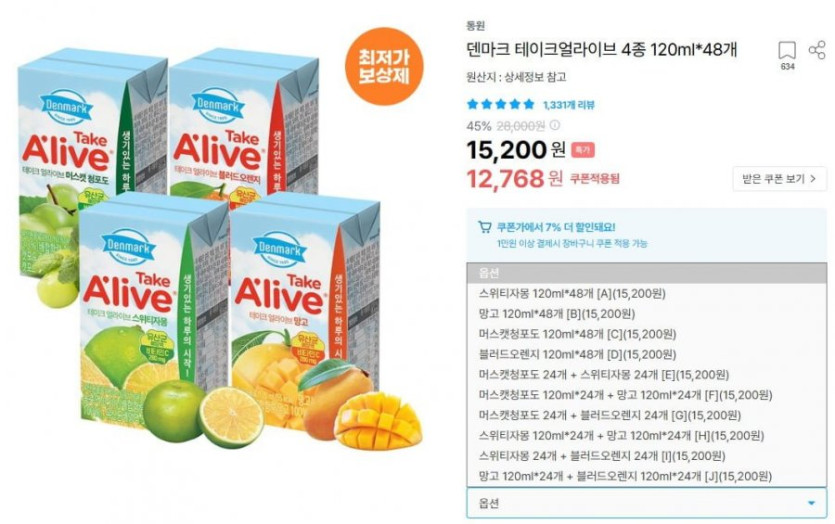Open the 옵션 dropdown arrow
The height and width of the screenshot is (524, 835).
(x=812, y=503)
